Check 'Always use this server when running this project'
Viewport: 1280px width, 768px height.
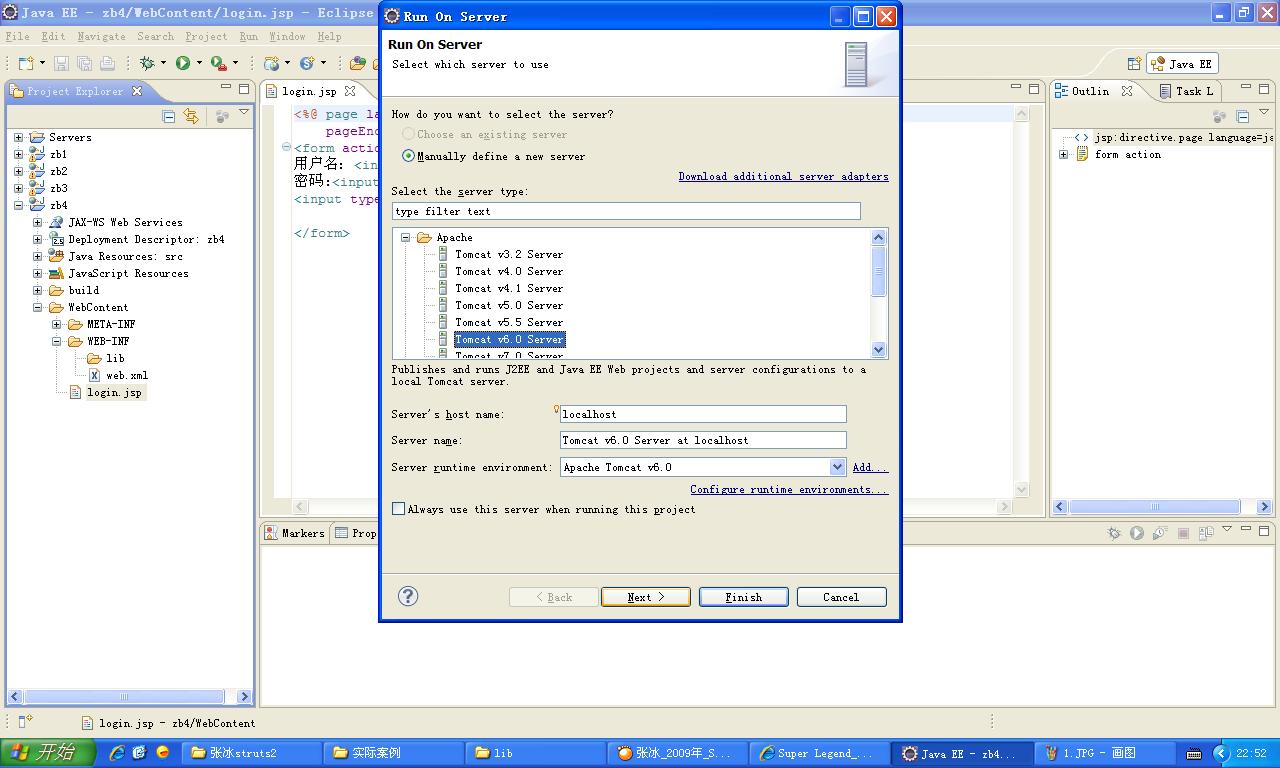[x=399, y=509]
